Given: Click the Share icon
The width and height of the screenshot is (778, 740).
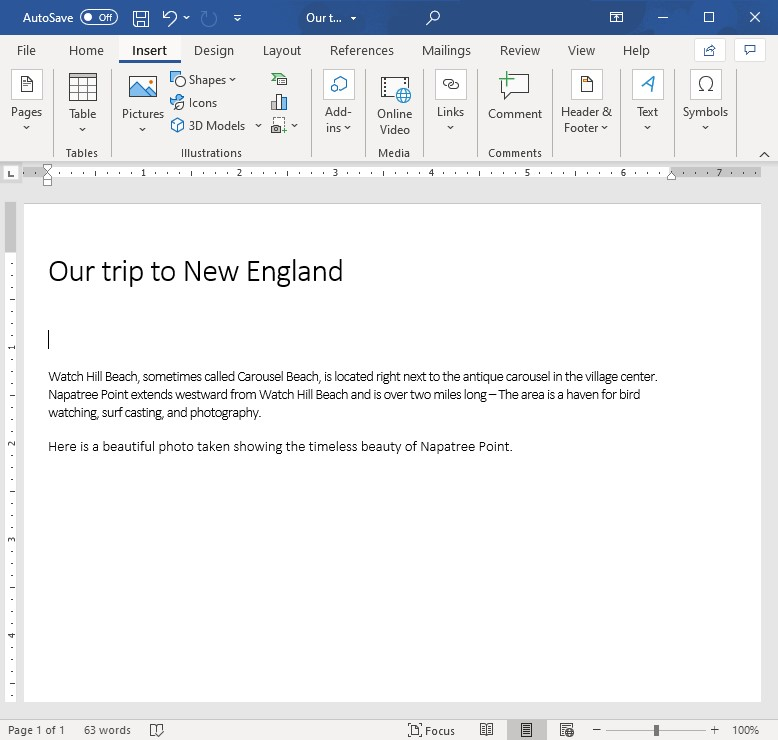Looking at the screenshot, I should (710, 50).
